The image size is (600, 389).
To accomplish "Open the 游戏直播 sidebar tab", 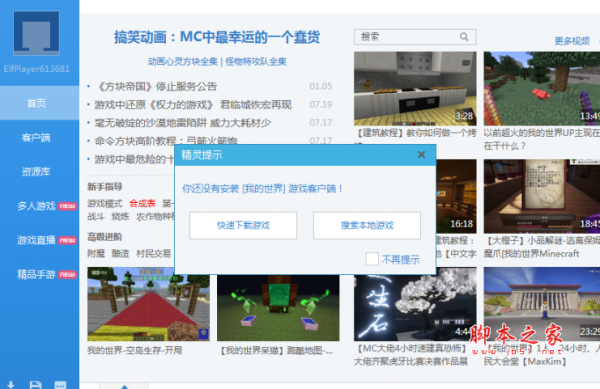I will (39, 240).
